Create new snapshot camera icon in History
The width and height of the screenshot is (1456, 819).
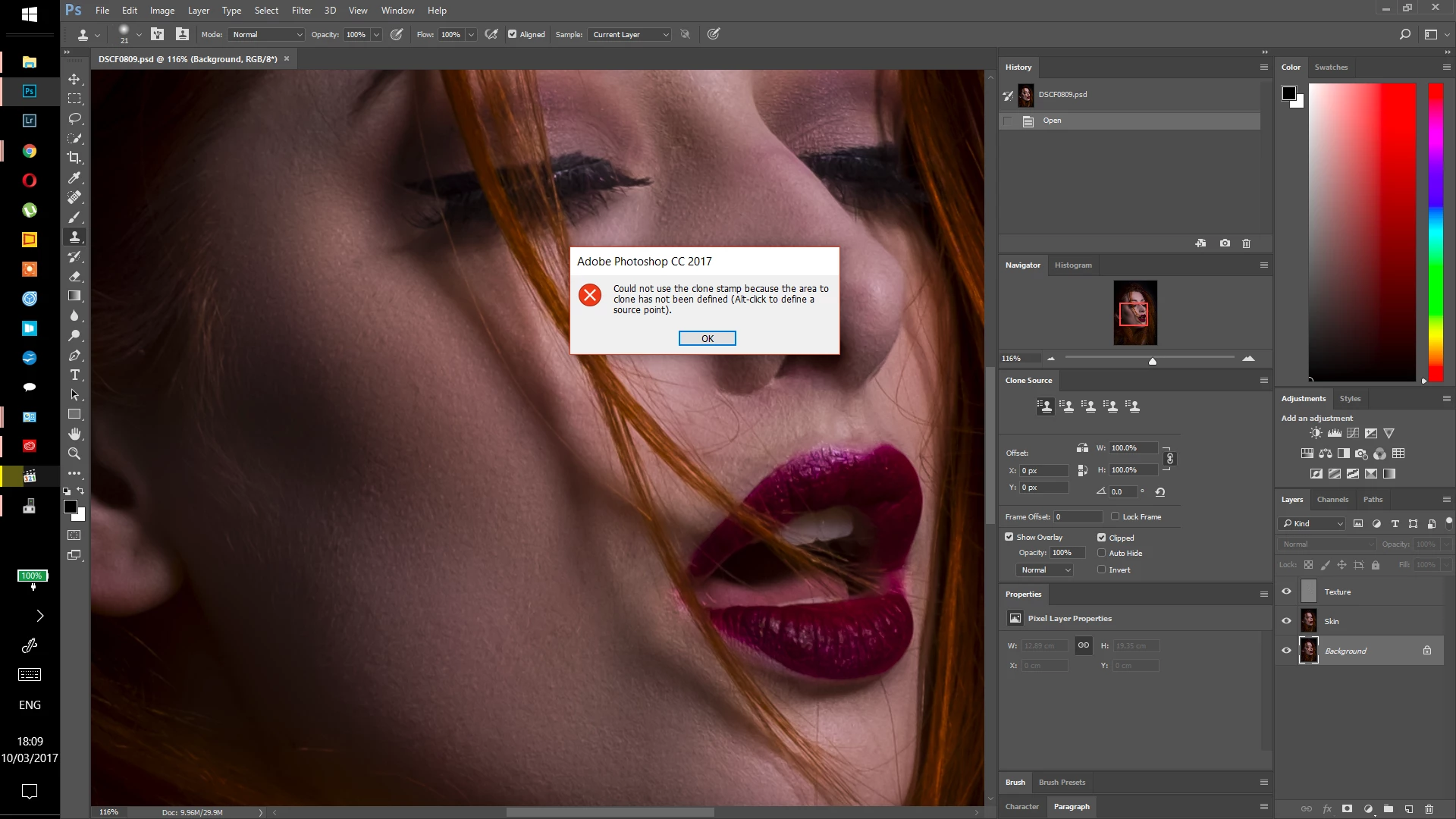pos(1225,243)
